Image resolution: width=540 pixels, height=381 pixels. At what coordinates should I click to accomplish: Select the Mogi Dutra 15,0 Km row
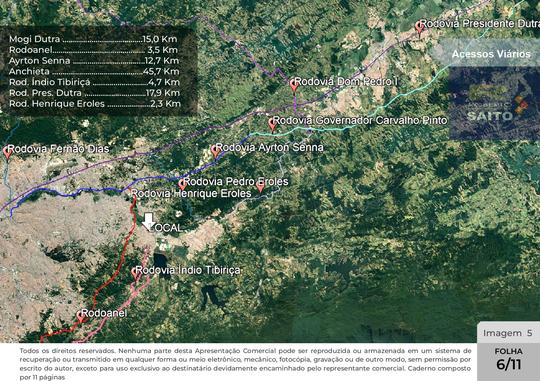click(93, 39)
